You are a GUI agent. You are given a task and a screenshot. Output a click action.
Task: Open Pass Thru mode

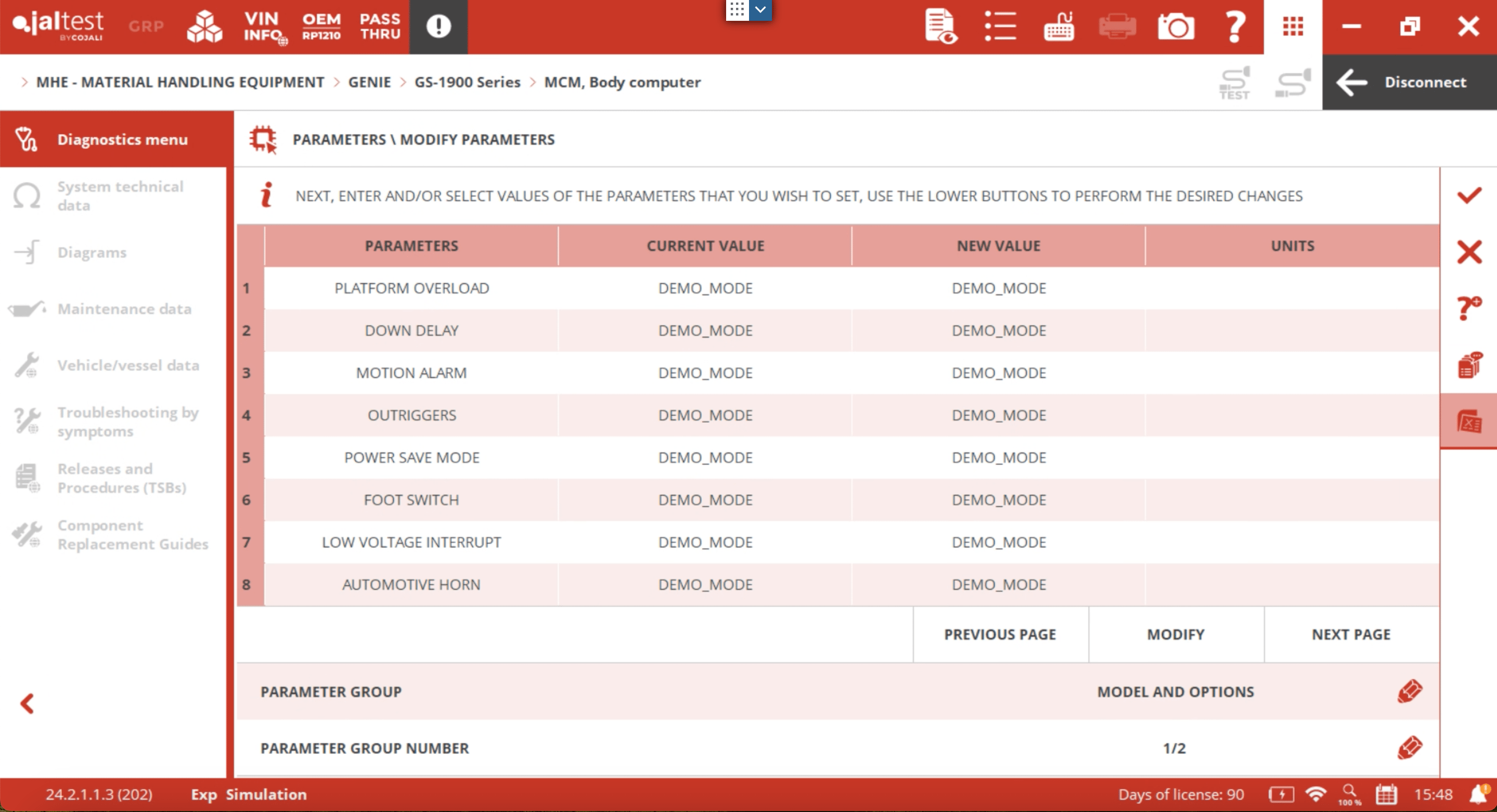380,27
